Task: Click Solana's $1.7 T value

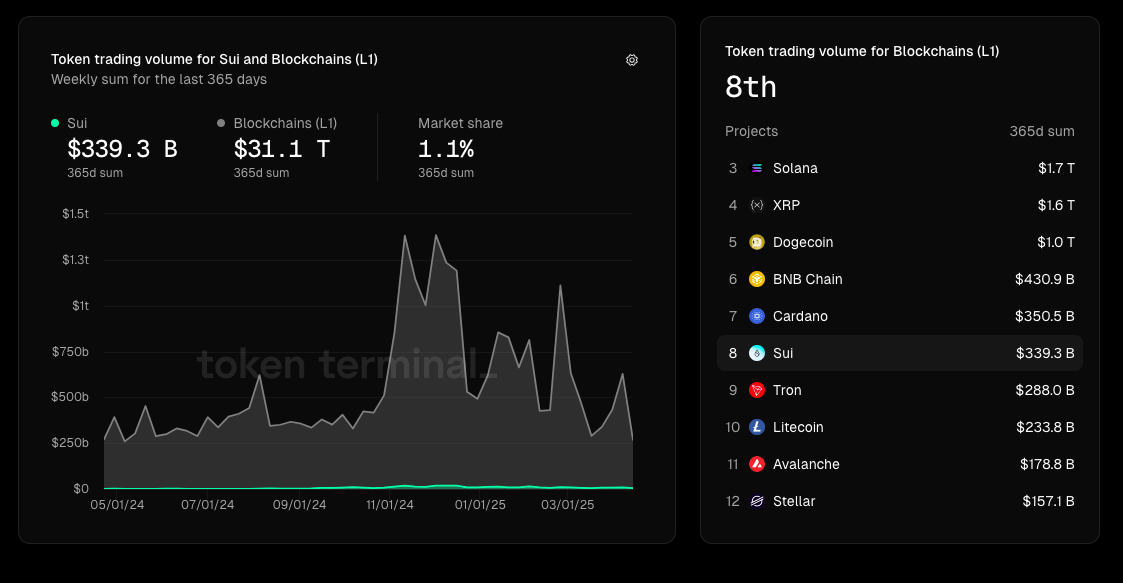Action: pos(1056,168)
